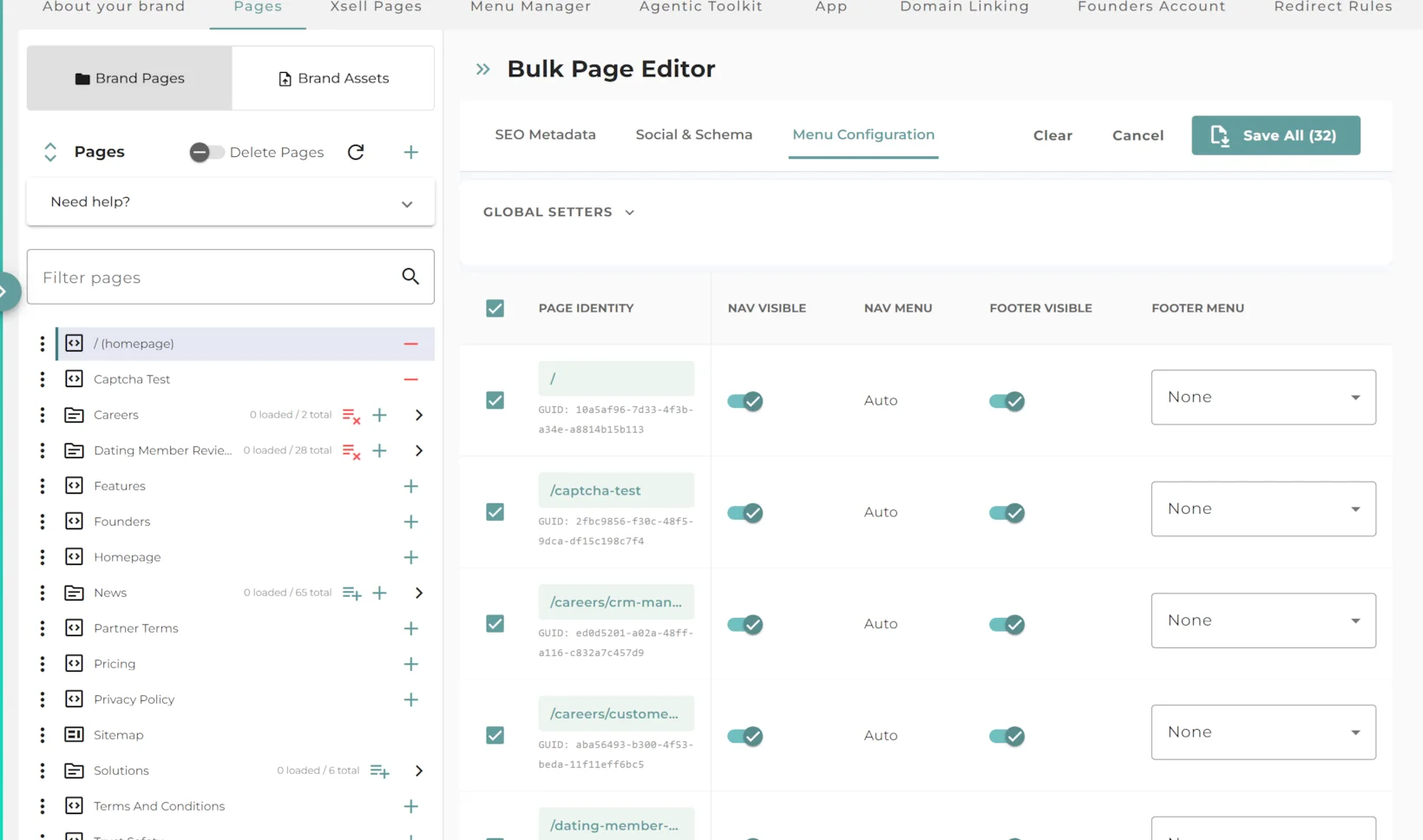Turn off Footer Visible for /captcha-test
Screen dimensions: 1423x840
(1007, 513)
